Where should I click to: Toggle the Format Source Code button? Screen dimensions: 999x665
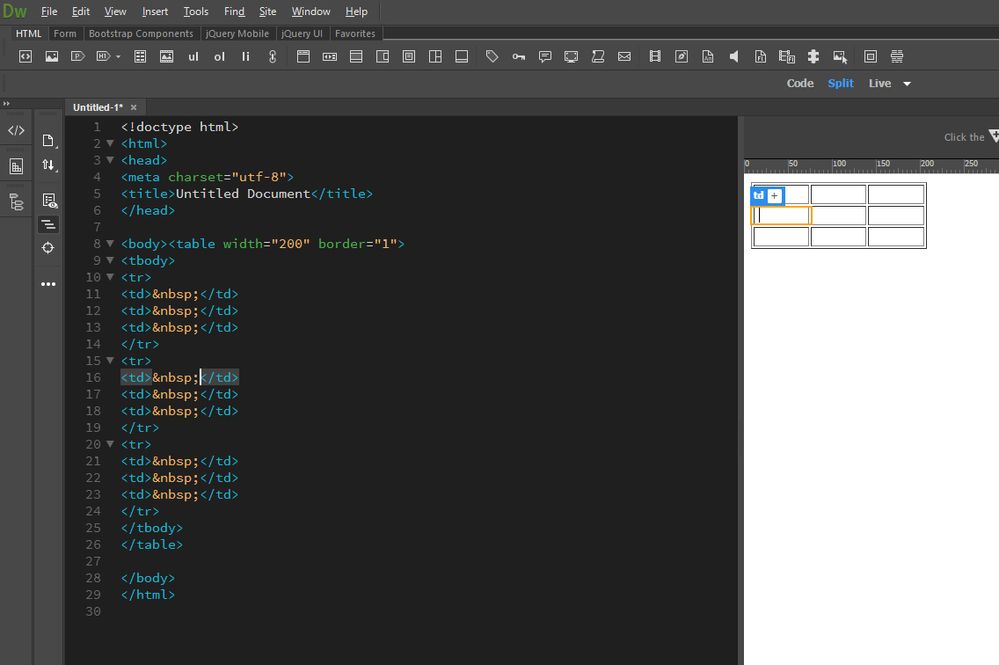(48, 224)
